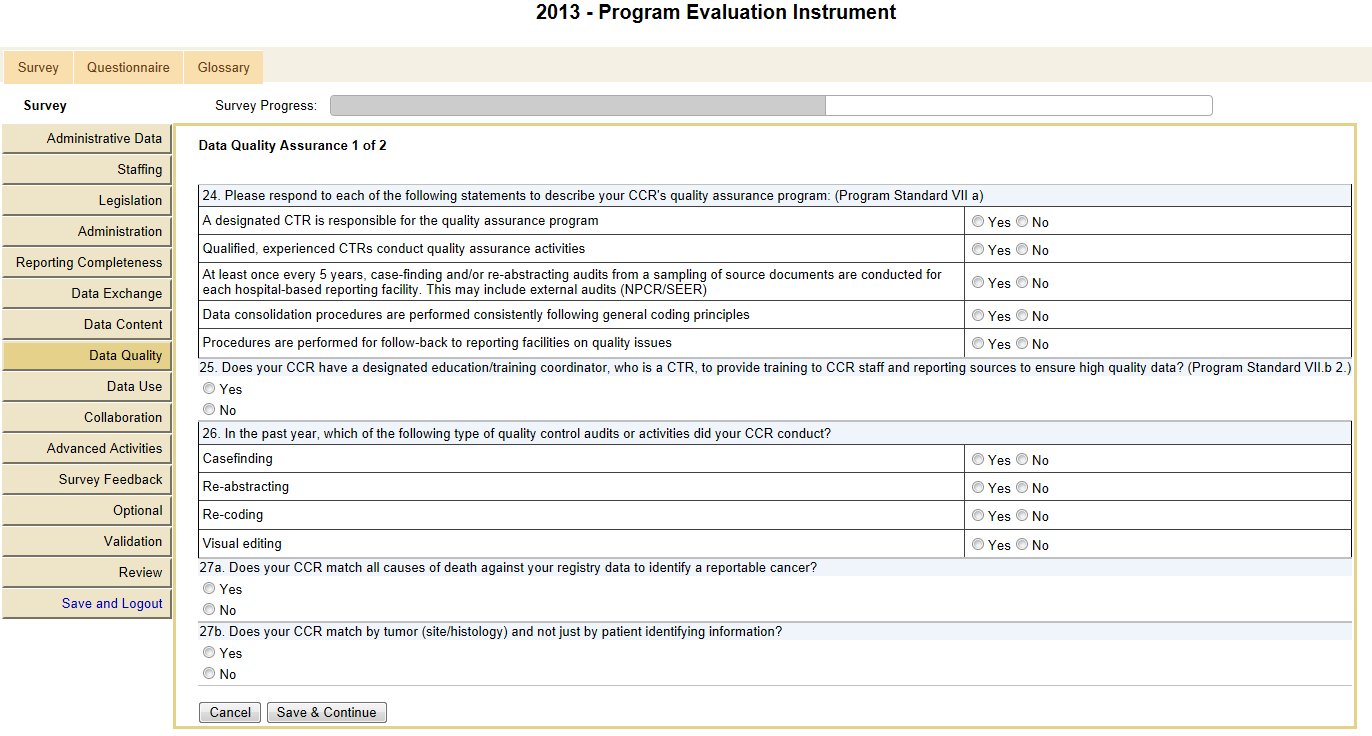Answer No to question 27a death matching

coord(209,610)
